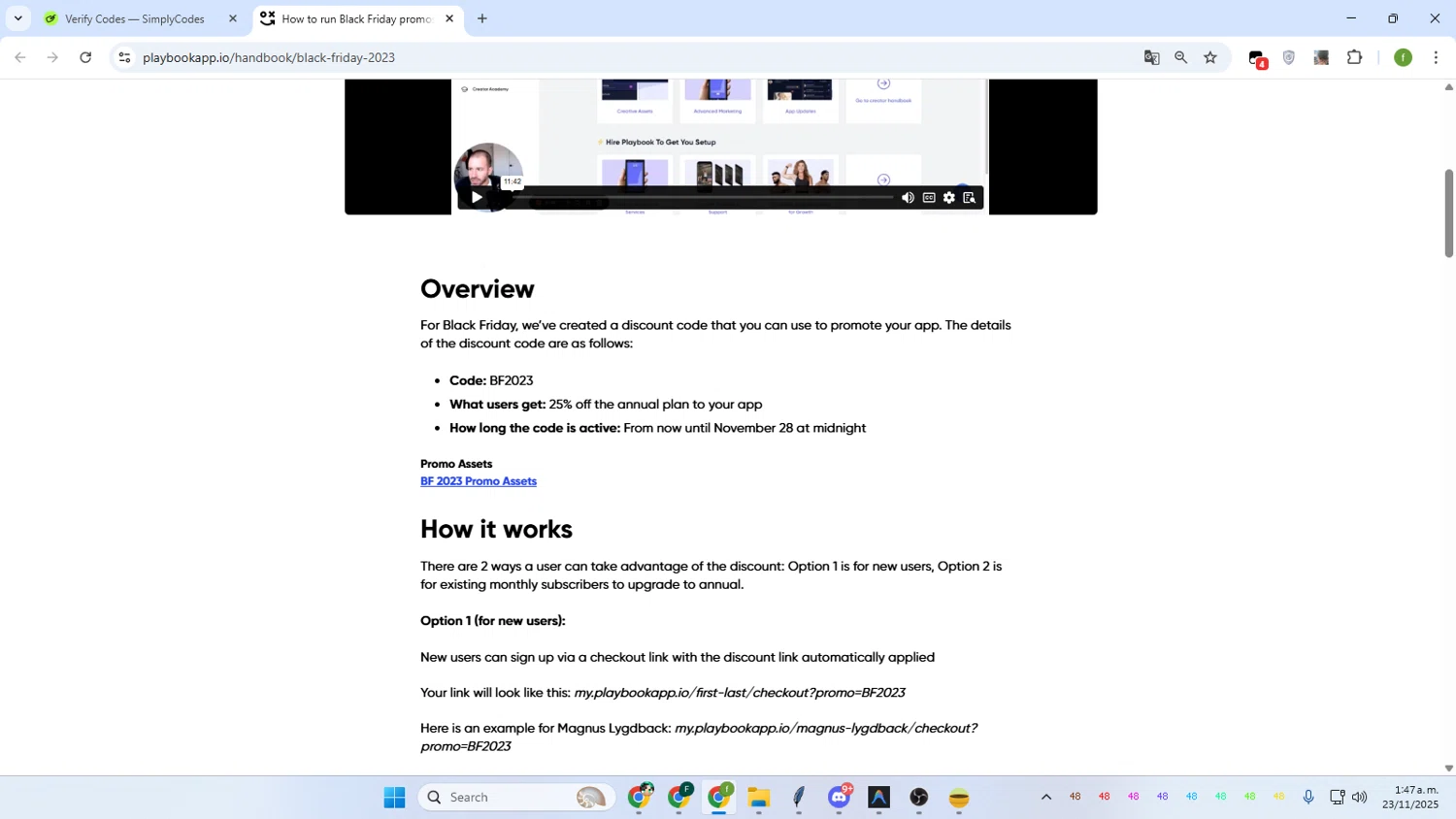The height and width of the screenshot is (819, 1456).
Task: Click the taskbar Search box
Action: [x=516, y=798]
